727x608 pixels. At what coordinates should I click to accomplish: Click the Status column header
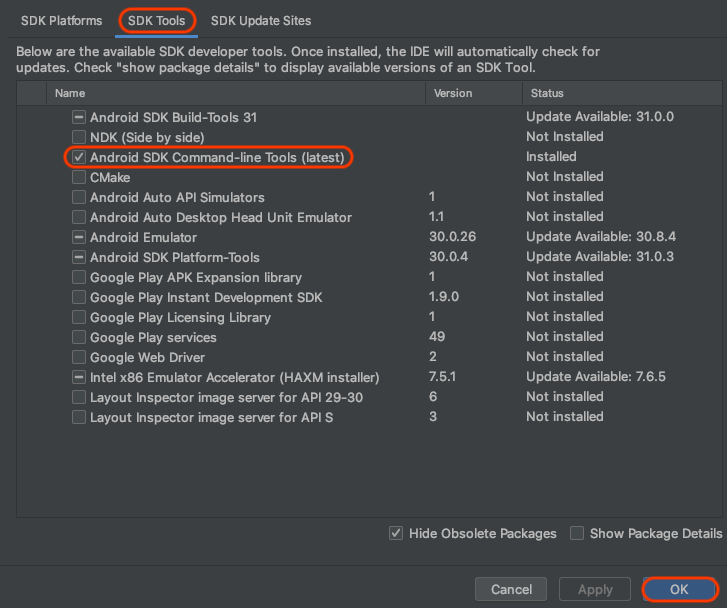pos(547,93)
